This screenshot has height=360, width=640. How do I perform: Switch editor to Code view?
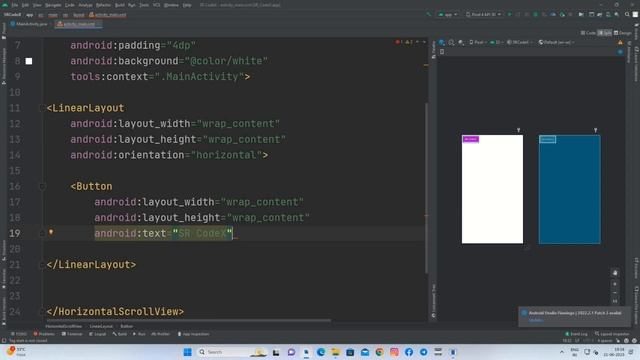(x=588, y=33)
